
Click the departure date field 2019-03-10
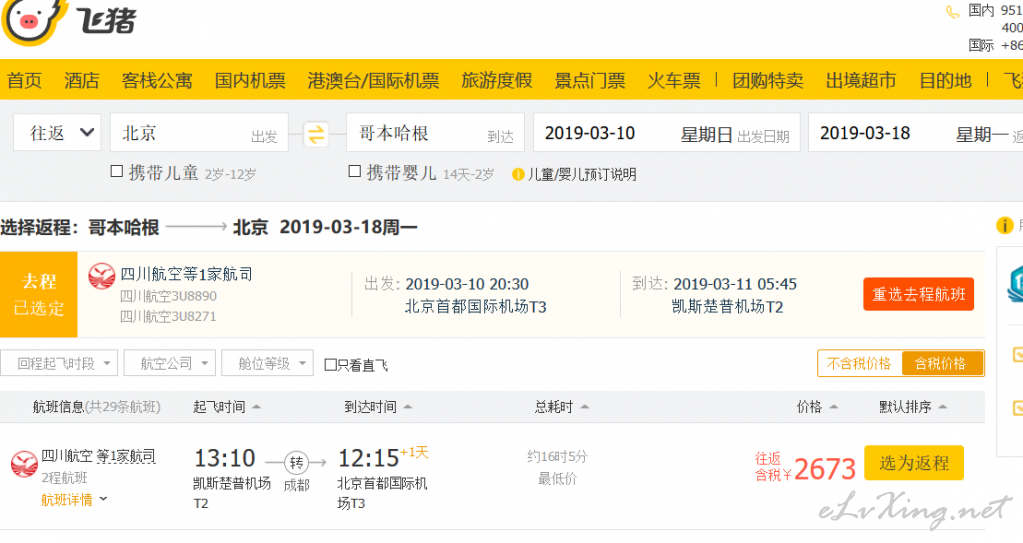point(667,132)
